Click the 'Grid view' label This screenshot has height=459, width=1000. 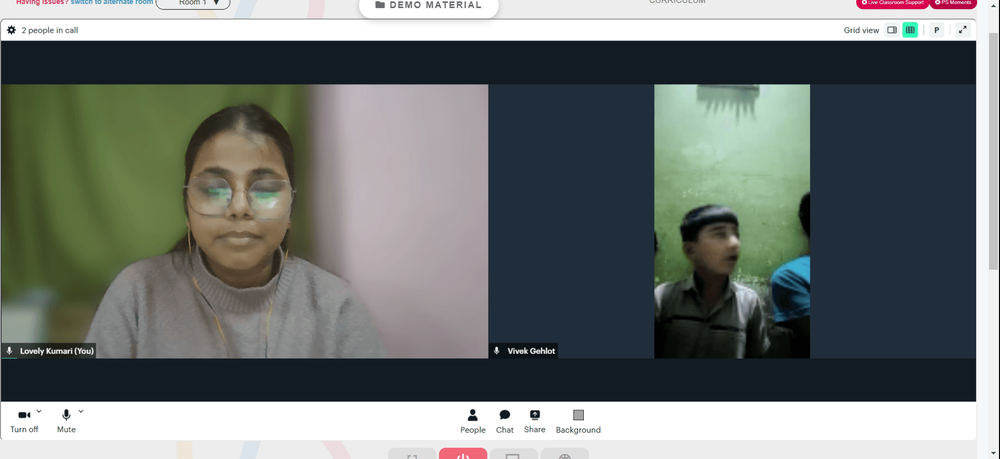tap(861, 30)
